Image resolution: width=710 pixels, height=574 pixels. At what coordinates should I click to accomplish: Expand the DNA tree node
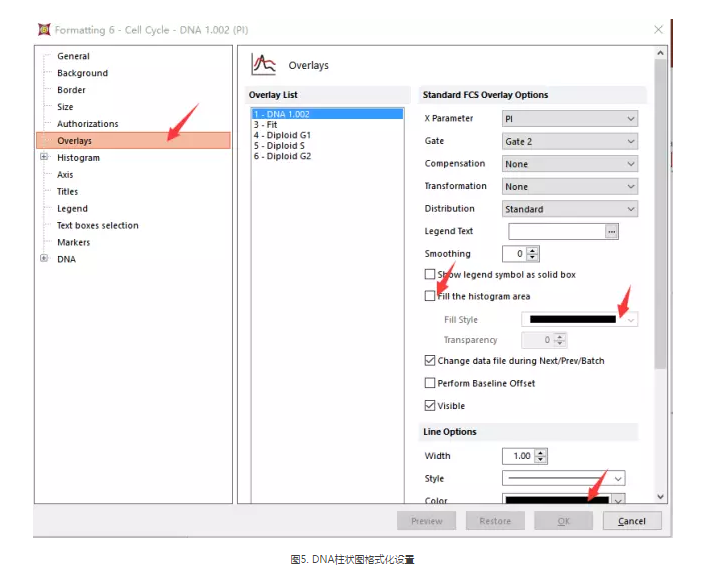pos(44,259)
